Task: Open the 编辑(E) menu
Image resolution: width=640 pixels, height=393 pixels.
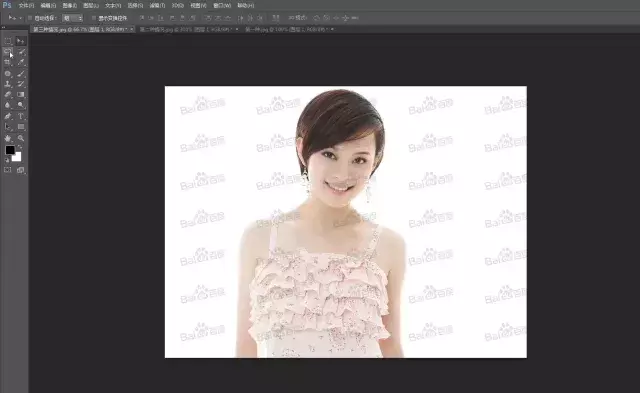Action: pos(48,6)
